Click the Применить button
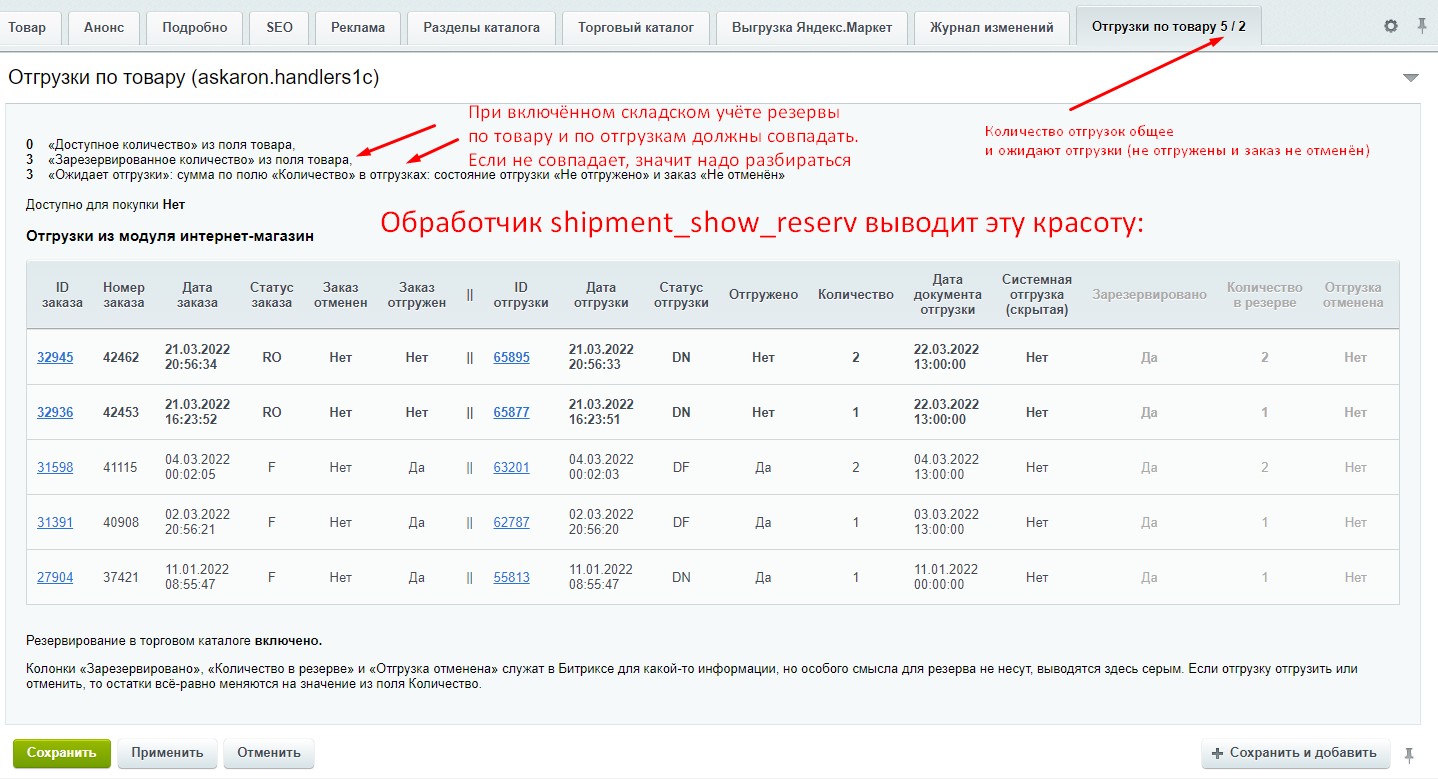Image resolution: width=1438 pixels, height=779 pixels. click(x=167, y=753)
